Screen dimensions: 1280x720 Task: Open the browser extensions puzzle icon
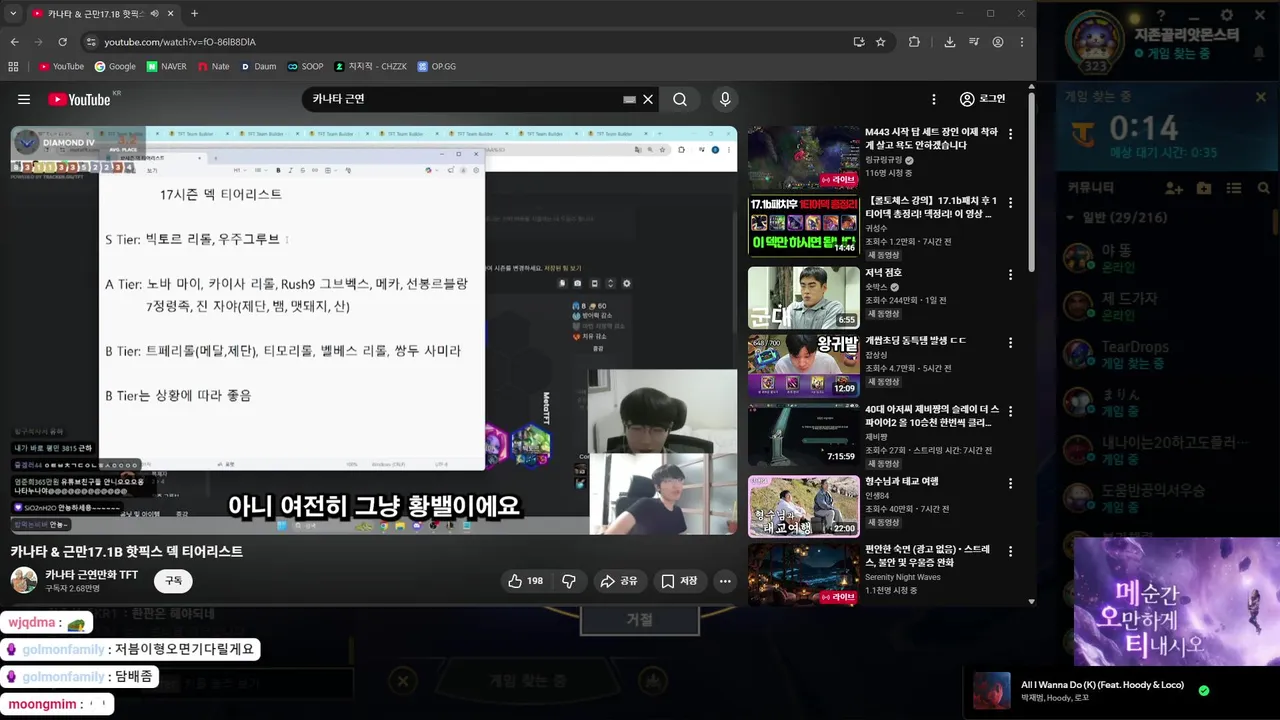pos(914,42)
